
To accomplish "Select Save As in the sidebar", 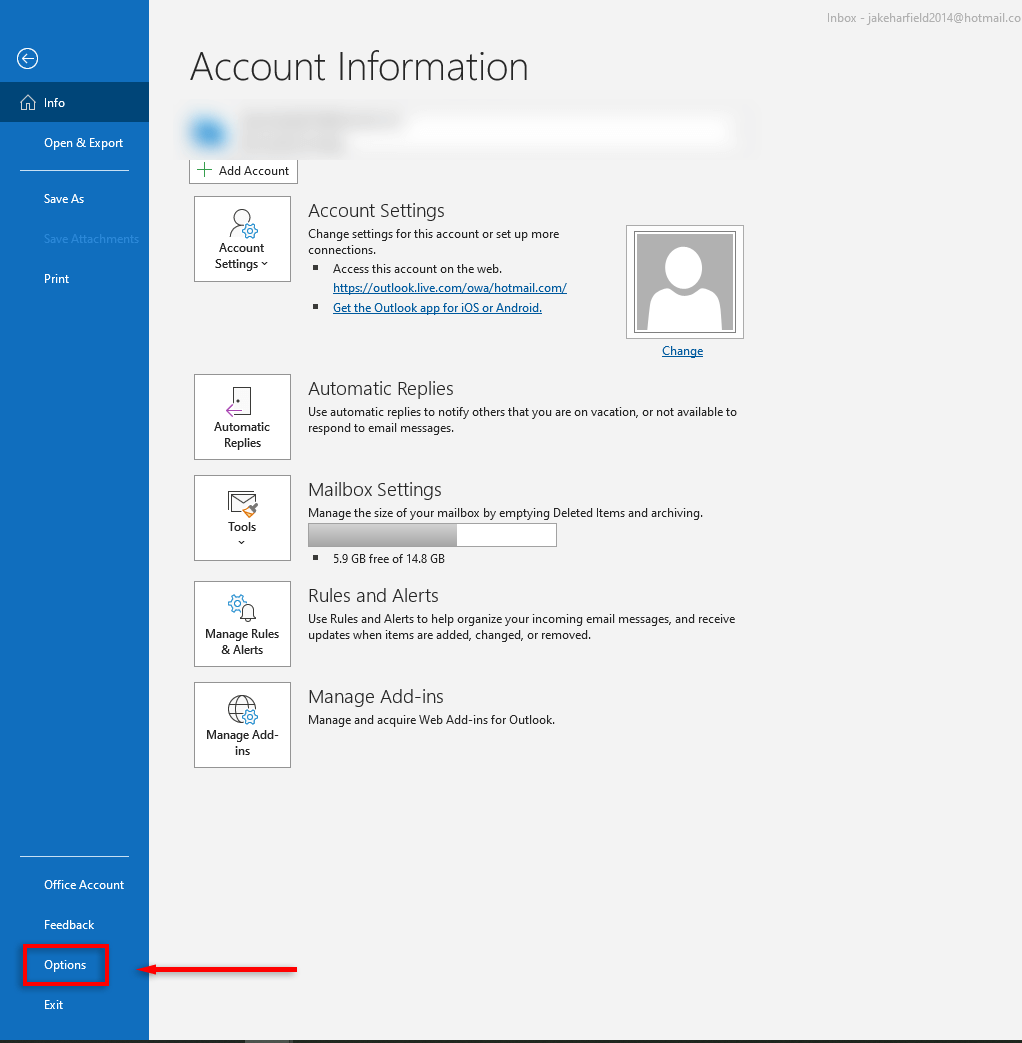I will [x=64, y=199].
